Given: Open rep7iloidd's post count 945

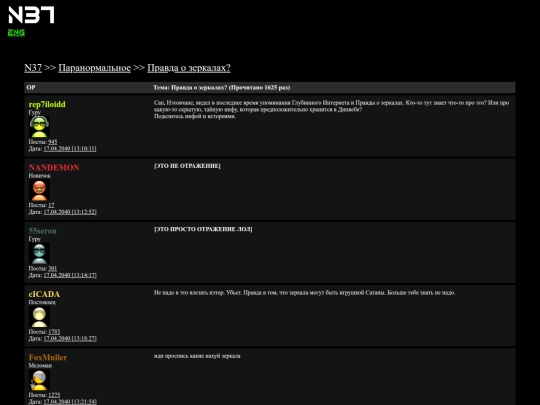Looking at the screenshot, I should (53, 142).
